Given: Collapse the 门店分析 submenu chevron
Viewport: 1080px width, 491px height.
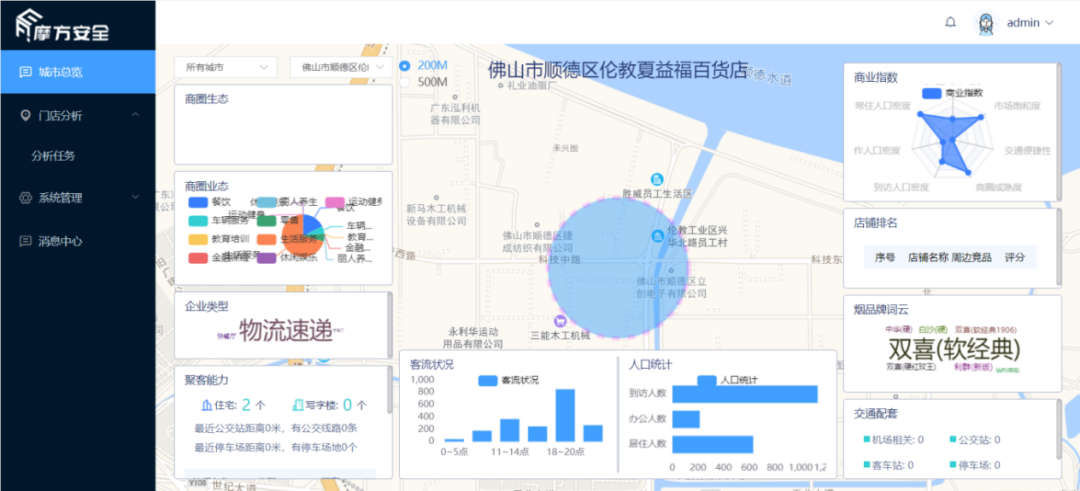Looking at the screenshot, I should (135, 115).
